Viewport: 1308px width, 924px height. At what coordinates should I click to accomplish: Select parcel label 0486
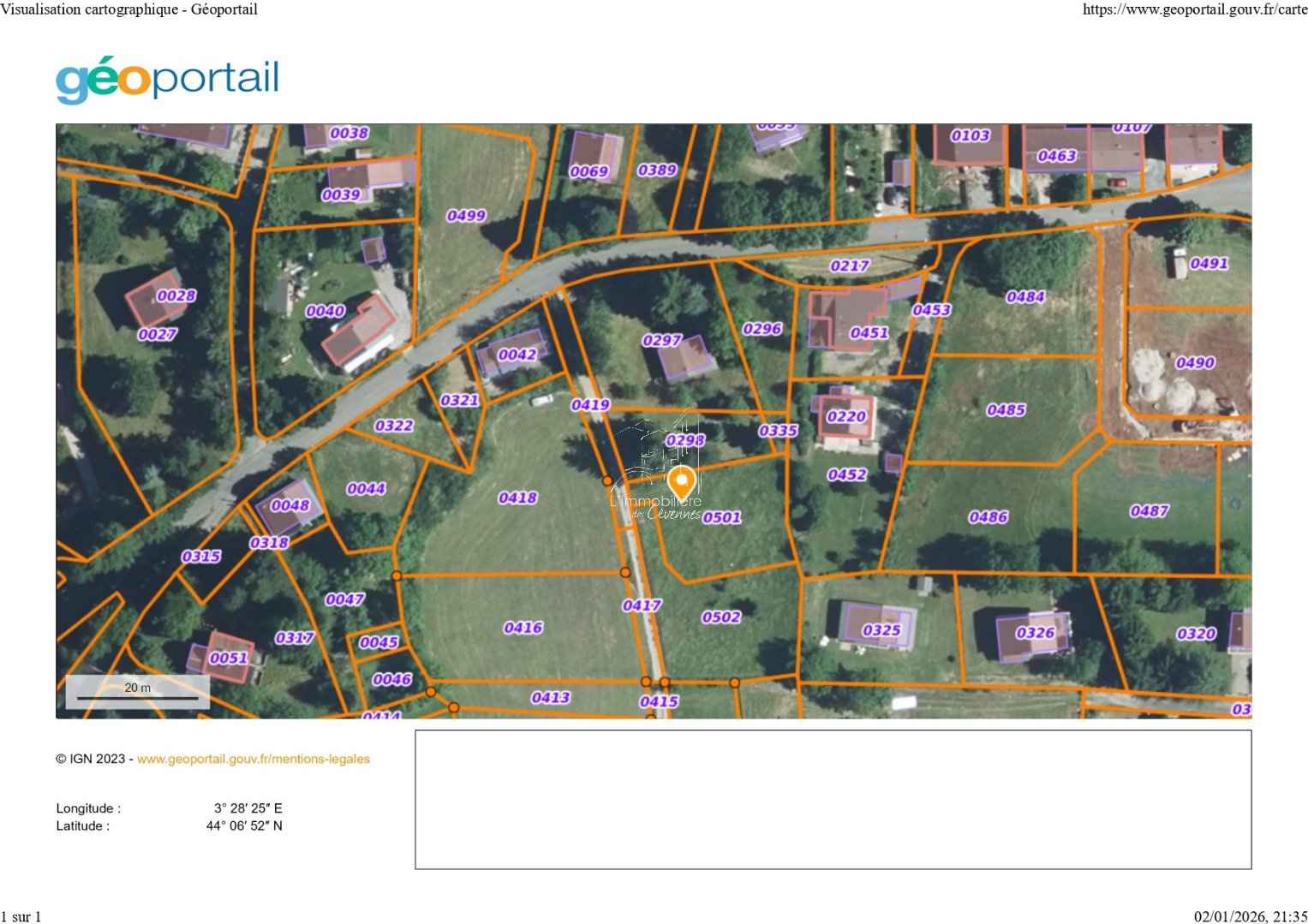click(988, 517)
